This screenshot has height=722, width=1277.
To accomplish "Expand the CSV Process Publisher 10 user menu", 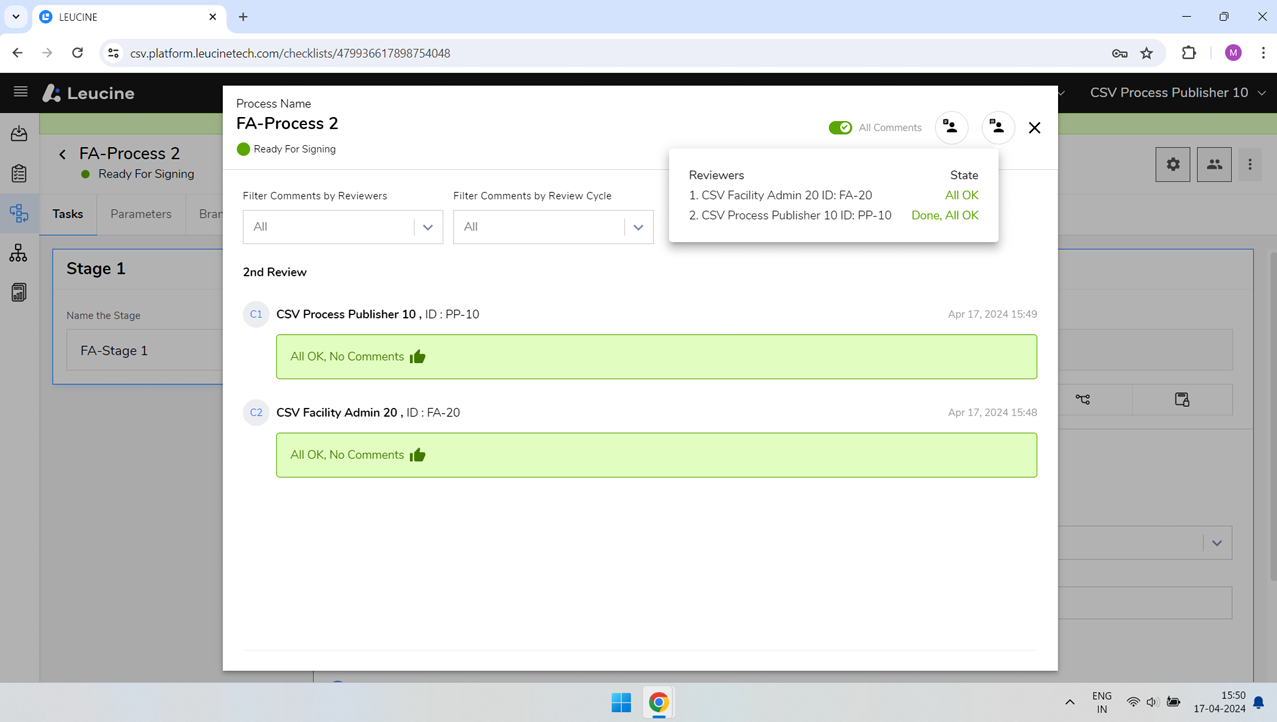I will pos(1178,93).
